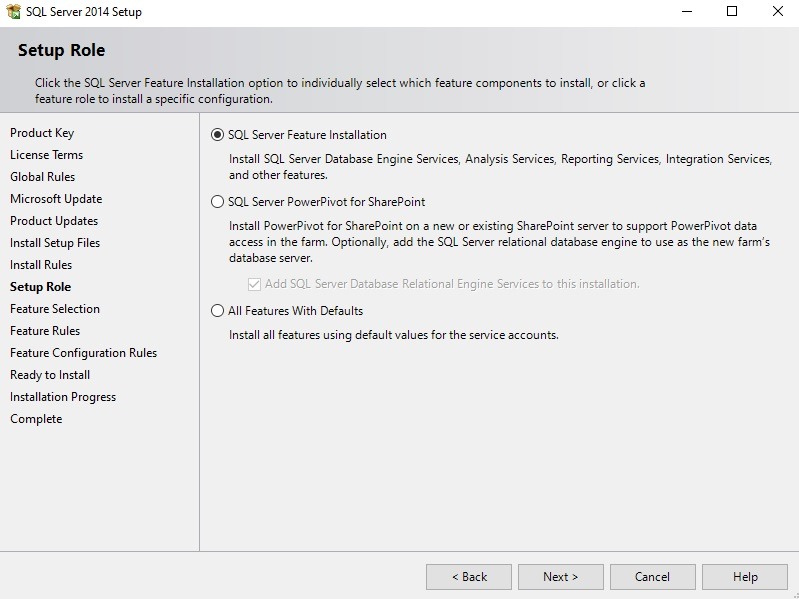Select the Product Updates step

tap(54, 221)
